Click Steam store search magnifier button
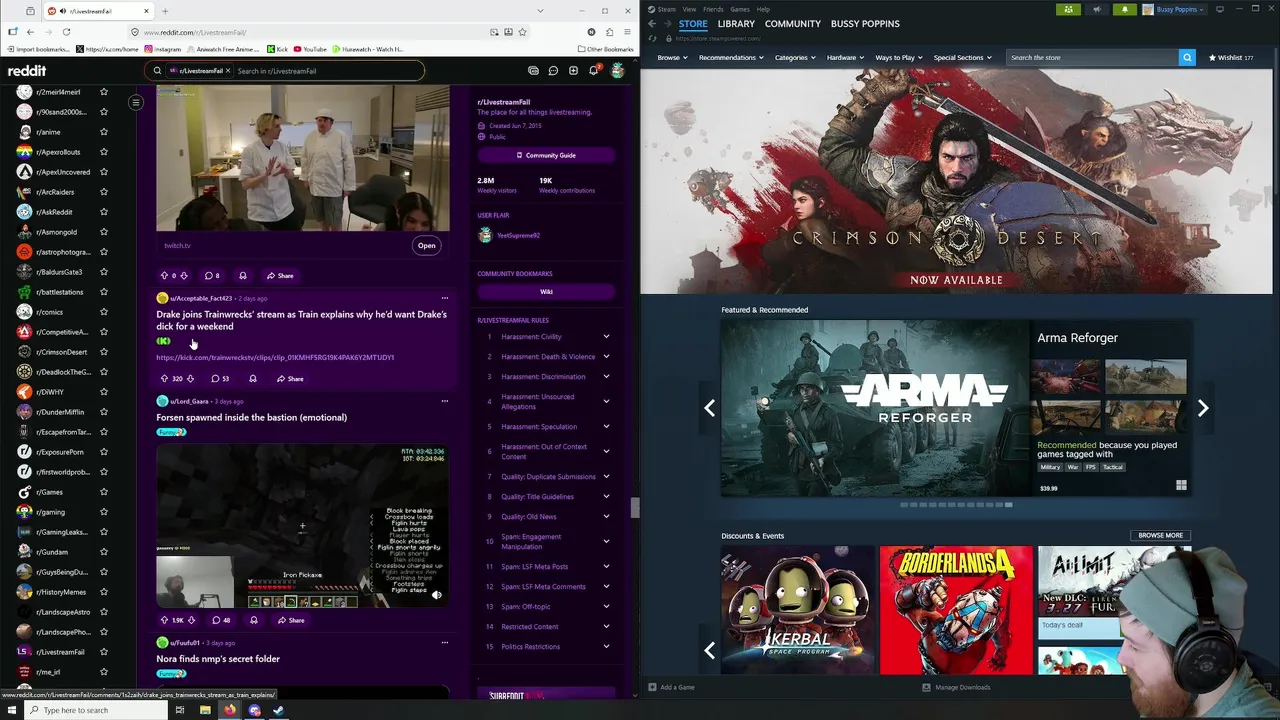Screen dimensions: 1280x720 [1187, 57]
